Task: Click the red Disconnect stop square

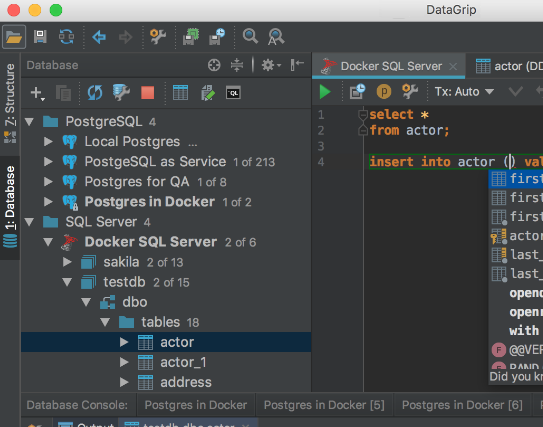Action: pyautogui.click(x=148, y=93)
